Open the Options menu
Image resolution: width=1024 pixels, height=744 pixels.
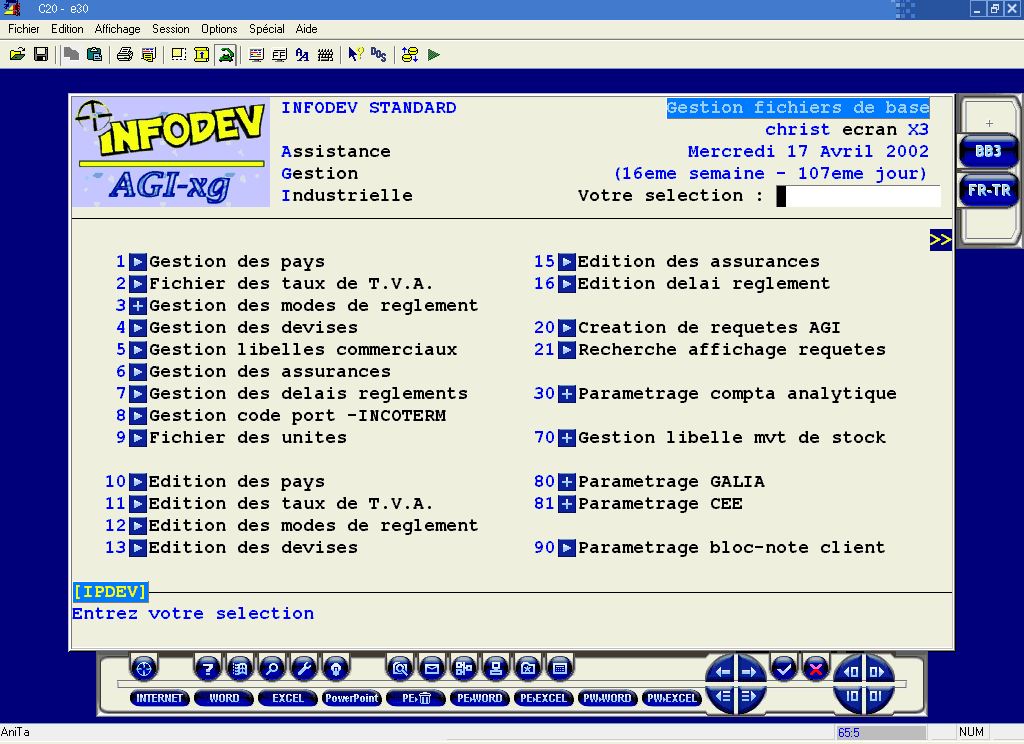click(x=219, y=29)
